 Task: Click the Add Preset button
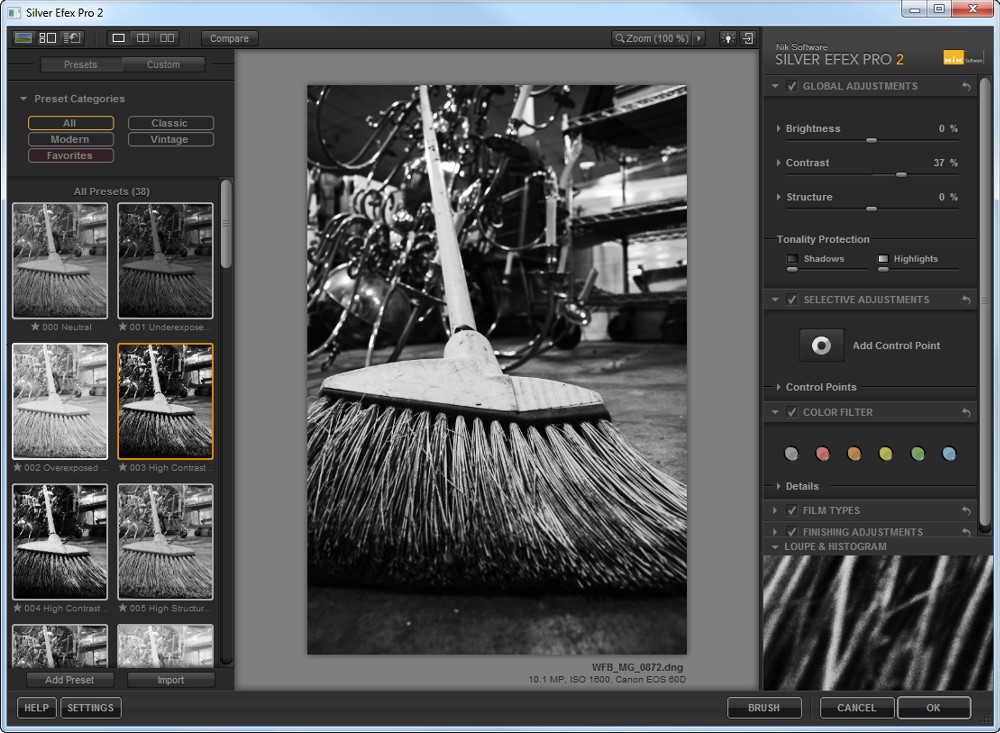point(70,680)
